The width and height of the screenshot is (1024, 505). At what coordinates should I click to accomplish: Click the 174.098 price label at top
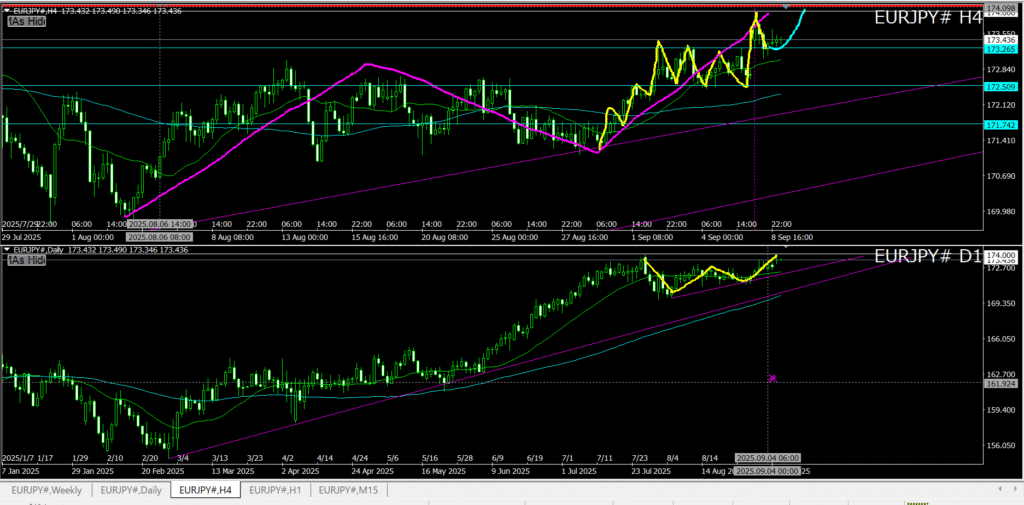1000,8
